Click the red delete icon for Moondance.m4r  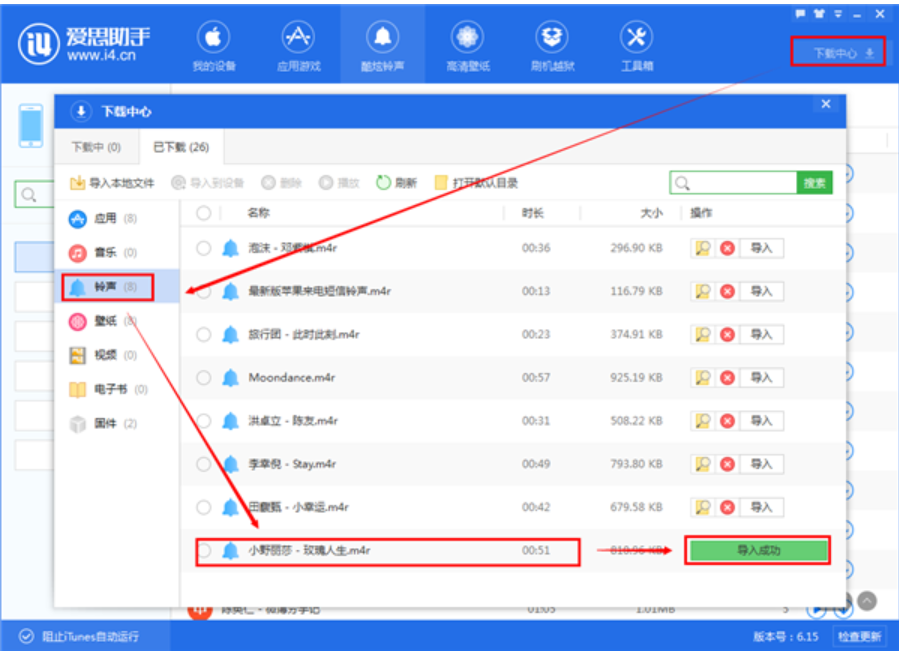[x=727, y=377]
